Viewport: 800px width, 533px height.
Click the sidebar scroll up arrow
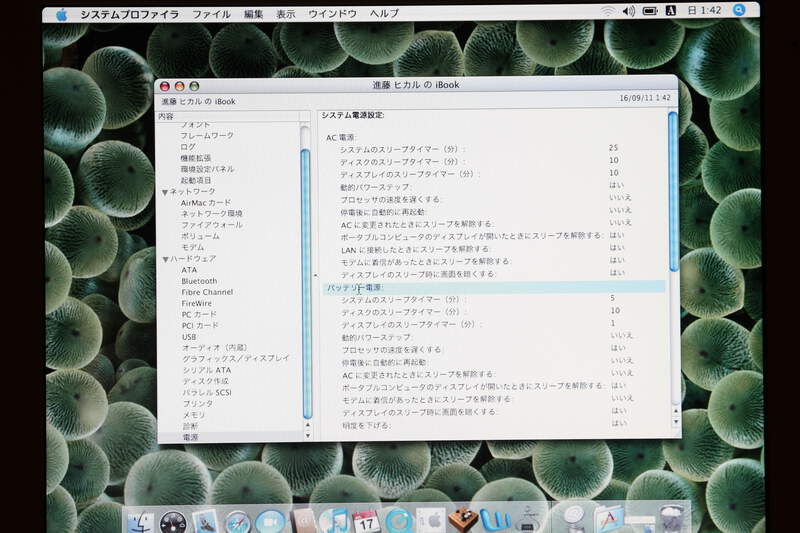coord(308,425)
